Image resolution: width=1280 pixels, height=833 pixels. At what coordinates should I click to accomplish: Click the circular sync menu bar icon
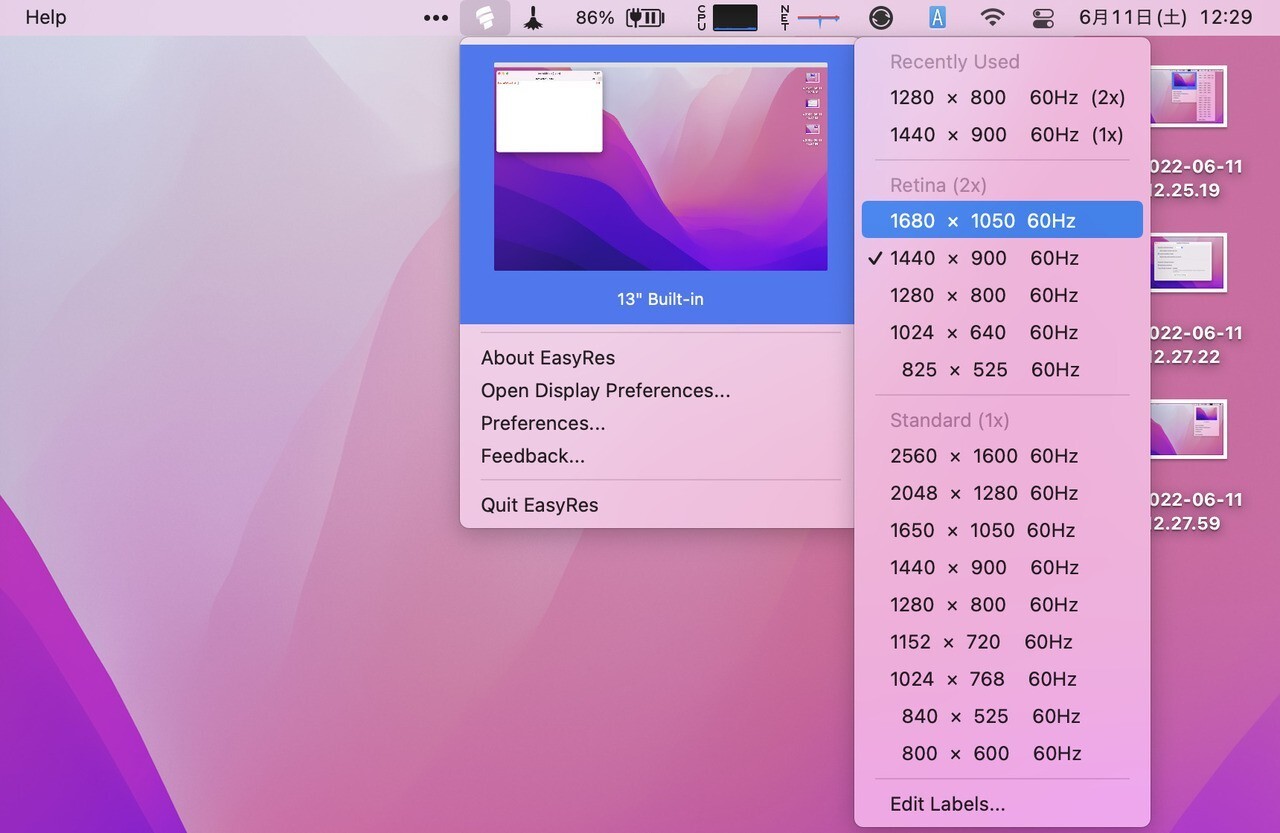(881, 17)
